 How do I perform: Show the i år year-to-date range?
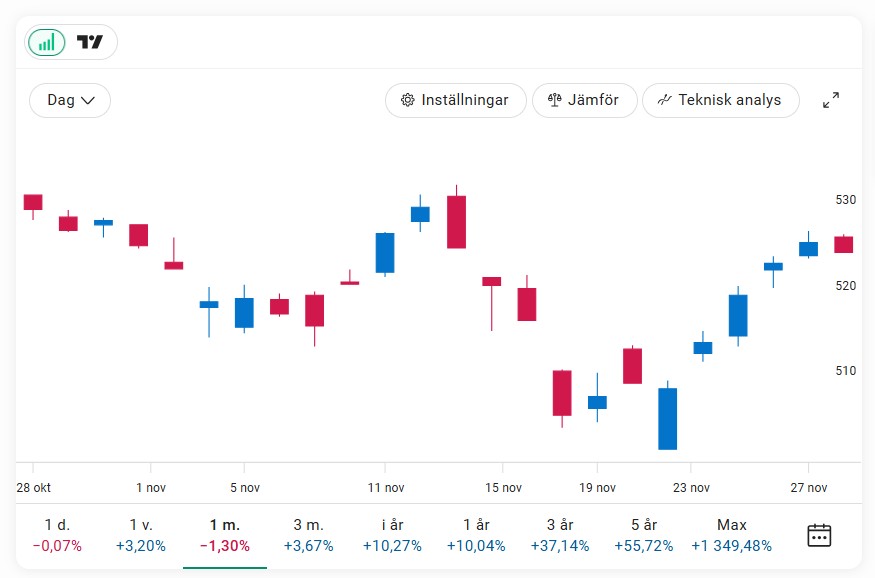pyautogui.click(x=393, y=535)
